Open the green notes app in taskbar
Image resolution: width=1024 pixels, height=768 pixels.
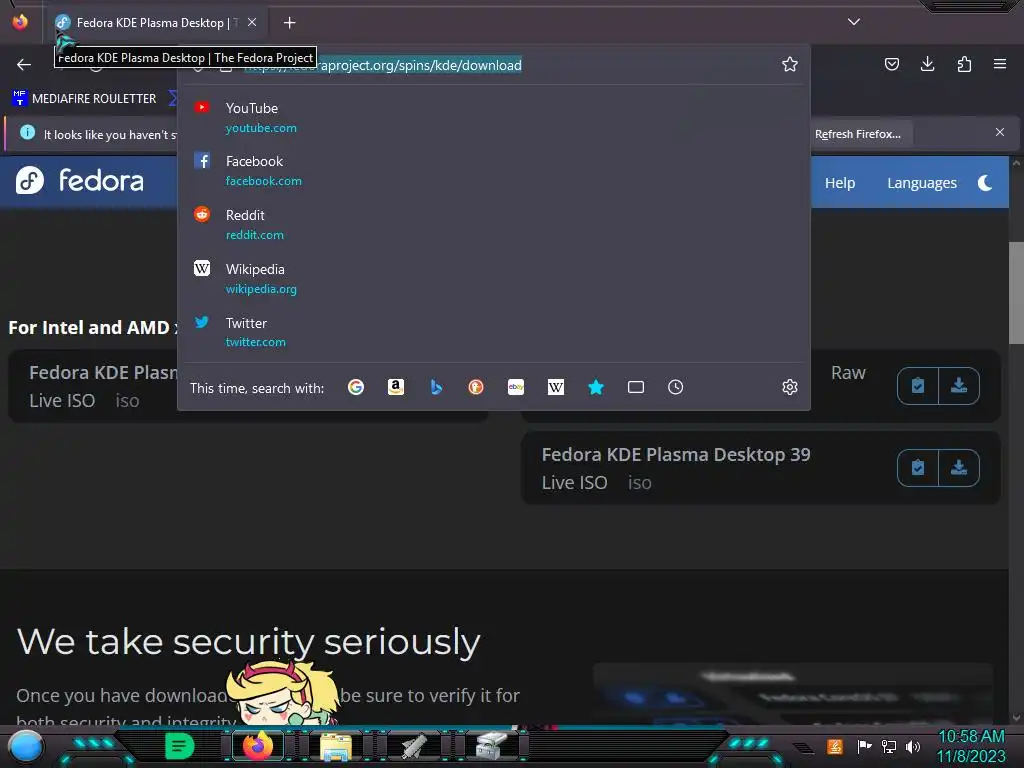coord(180,746)
